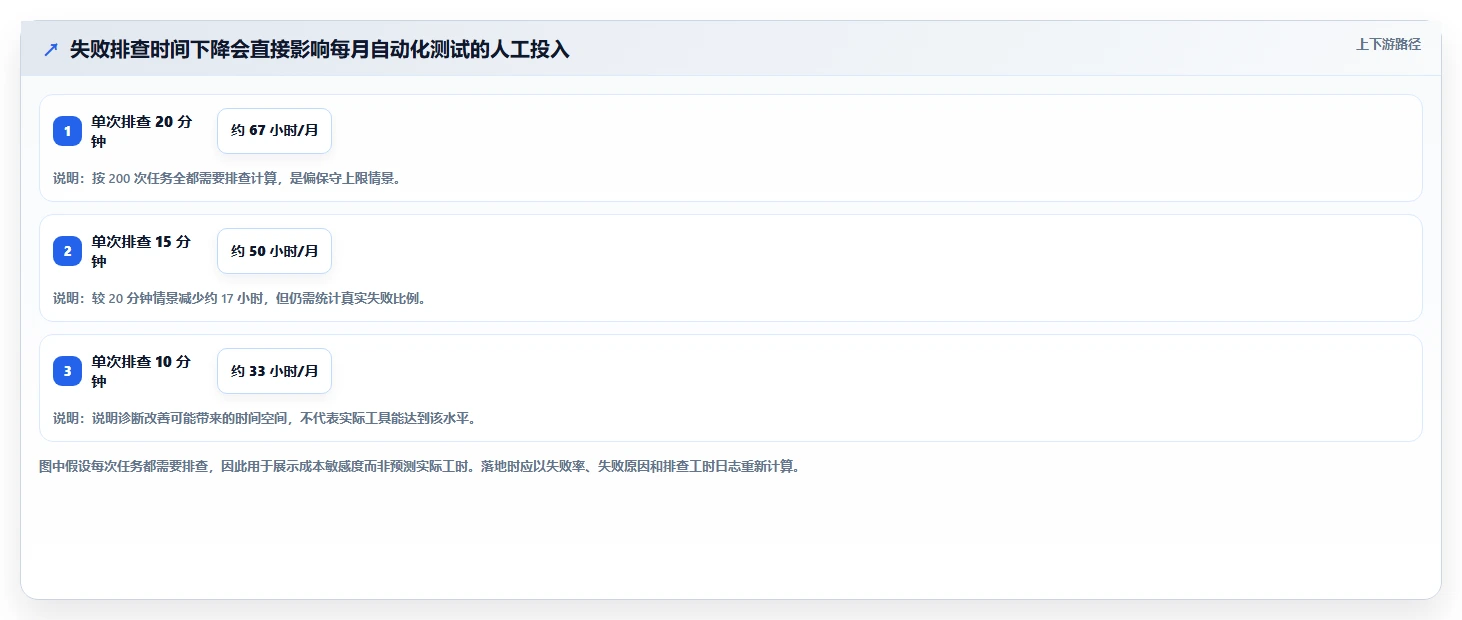Click the note 说明诊断改善可能带来的时间空间
The height and width of the screenshot is (620, 1462).
264,418
